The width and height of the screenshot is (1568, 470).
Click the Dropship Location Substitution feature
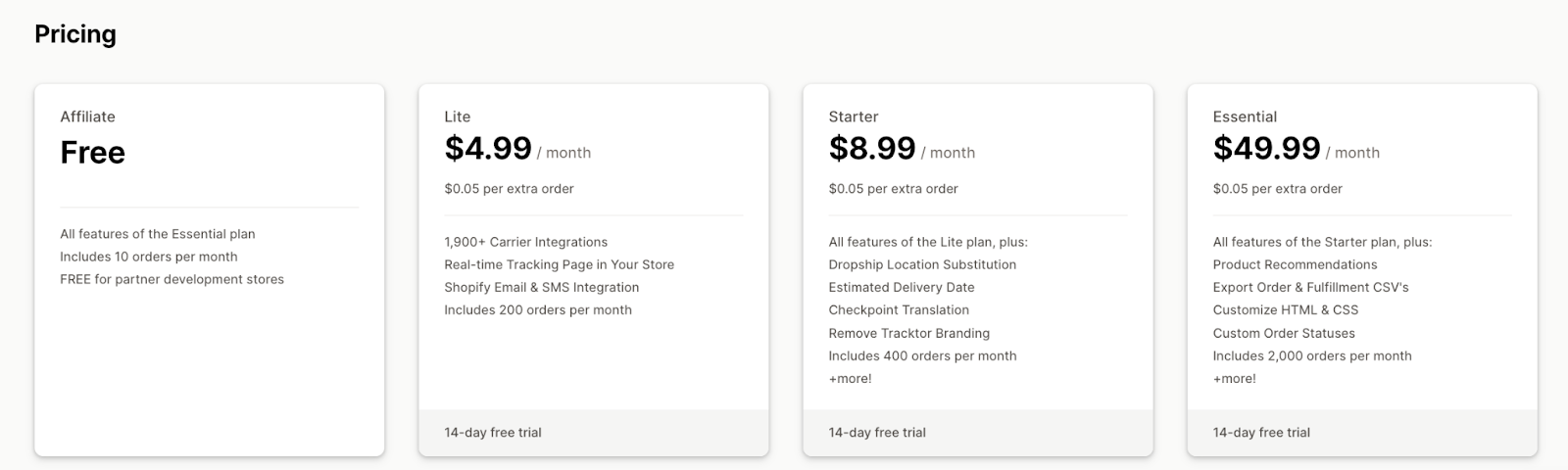[x=922, y=264]
